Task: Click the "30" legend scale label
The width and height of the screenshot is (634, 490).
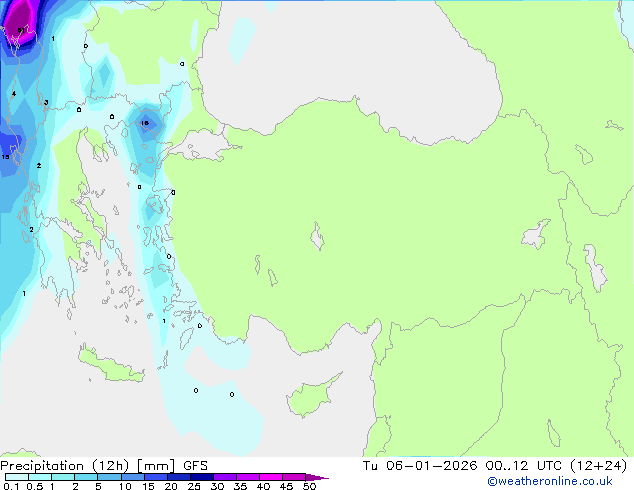Action: (217, 486)
